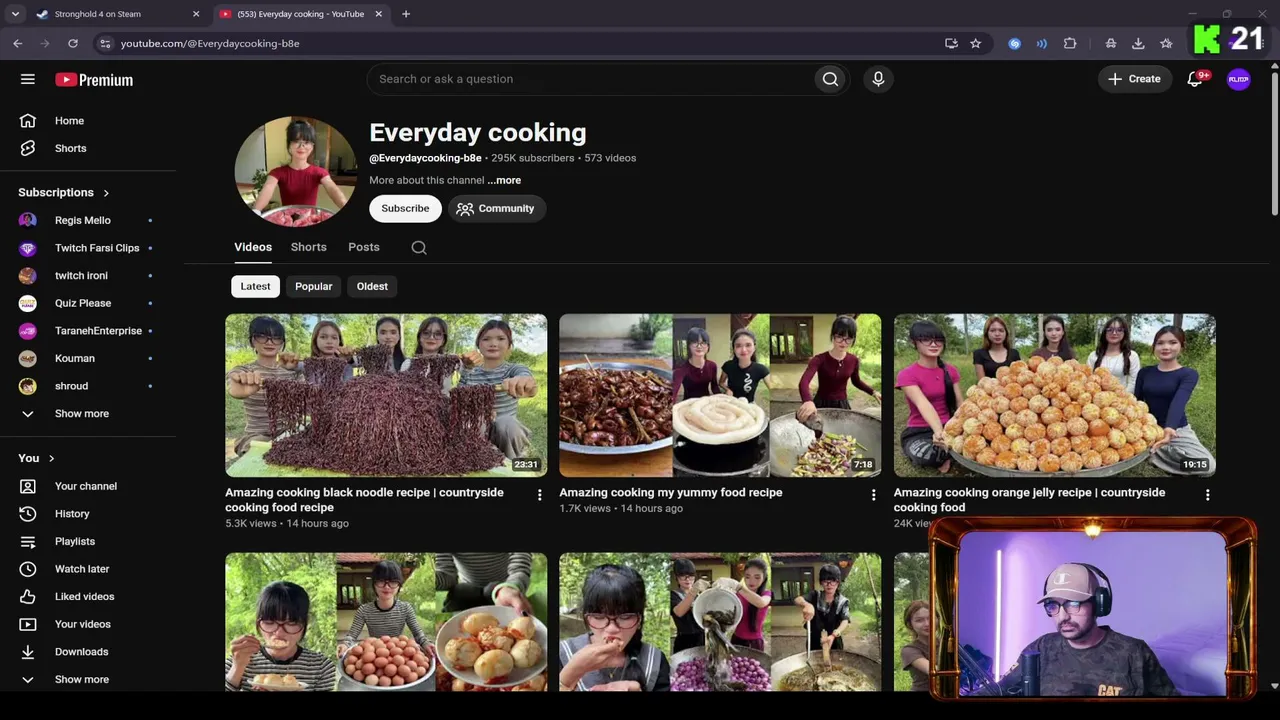Play the black noodle recipe video thumbnail

(x=386, y=395)
